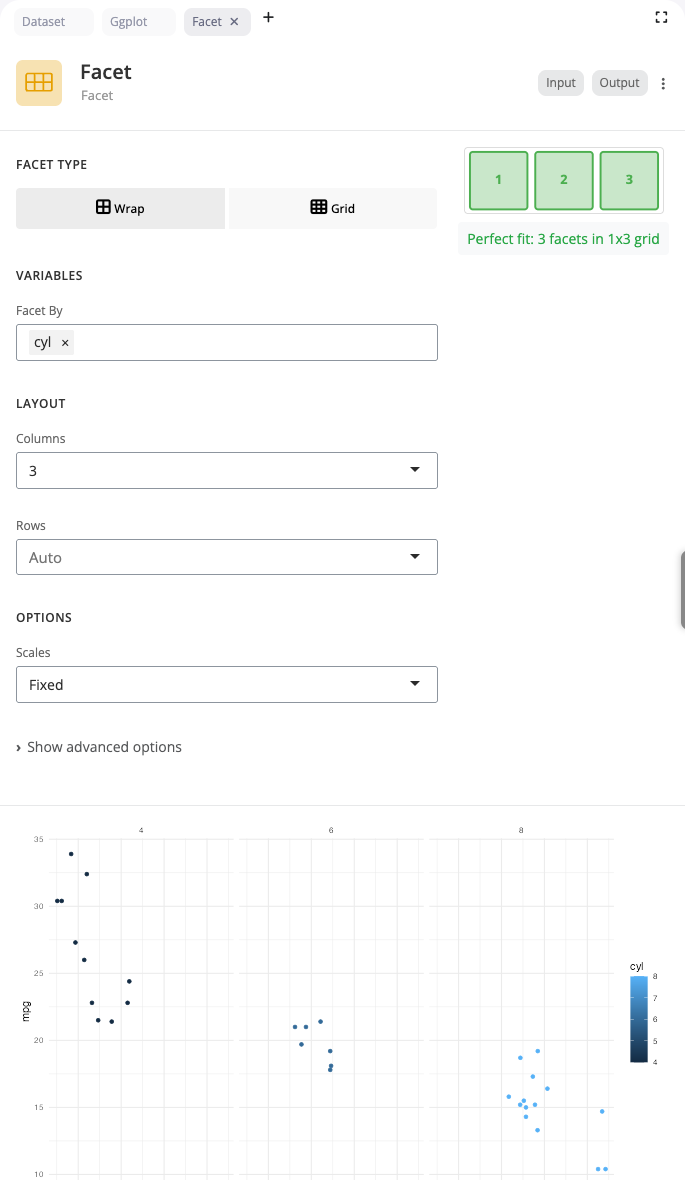Open the Scales dropdown showing Fixed
The image size is (685, 1180).
(x=227, y=684)
